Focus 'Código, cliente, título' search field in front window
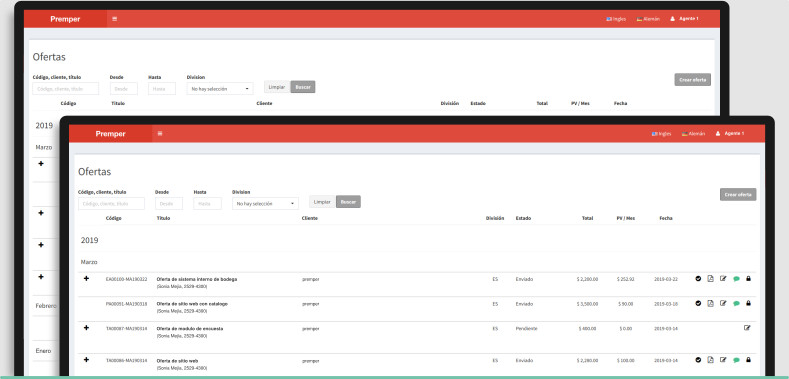 tap(111, 204)
